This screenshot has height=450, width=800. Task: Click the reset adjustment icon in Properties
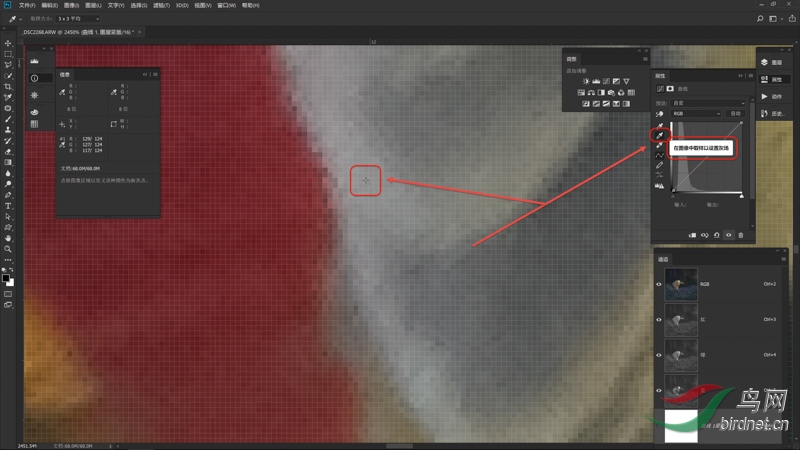pyautogui.click(x=716, y=235)
